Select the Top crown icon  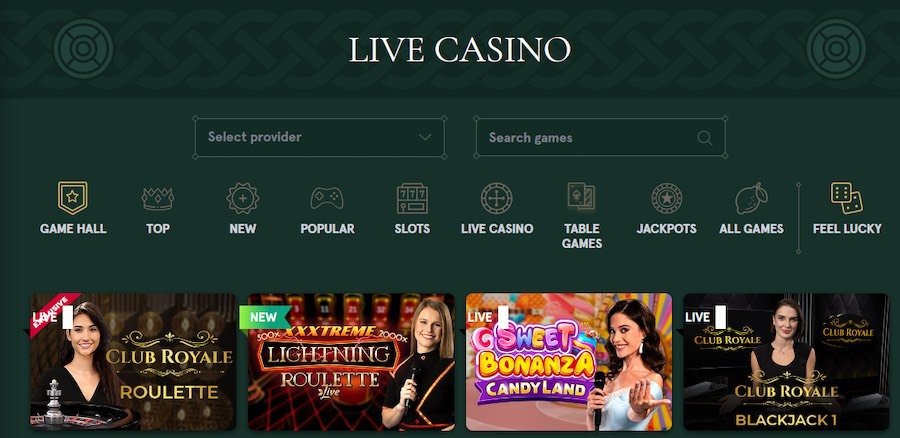pyautogui.click(x=158, y=199)
